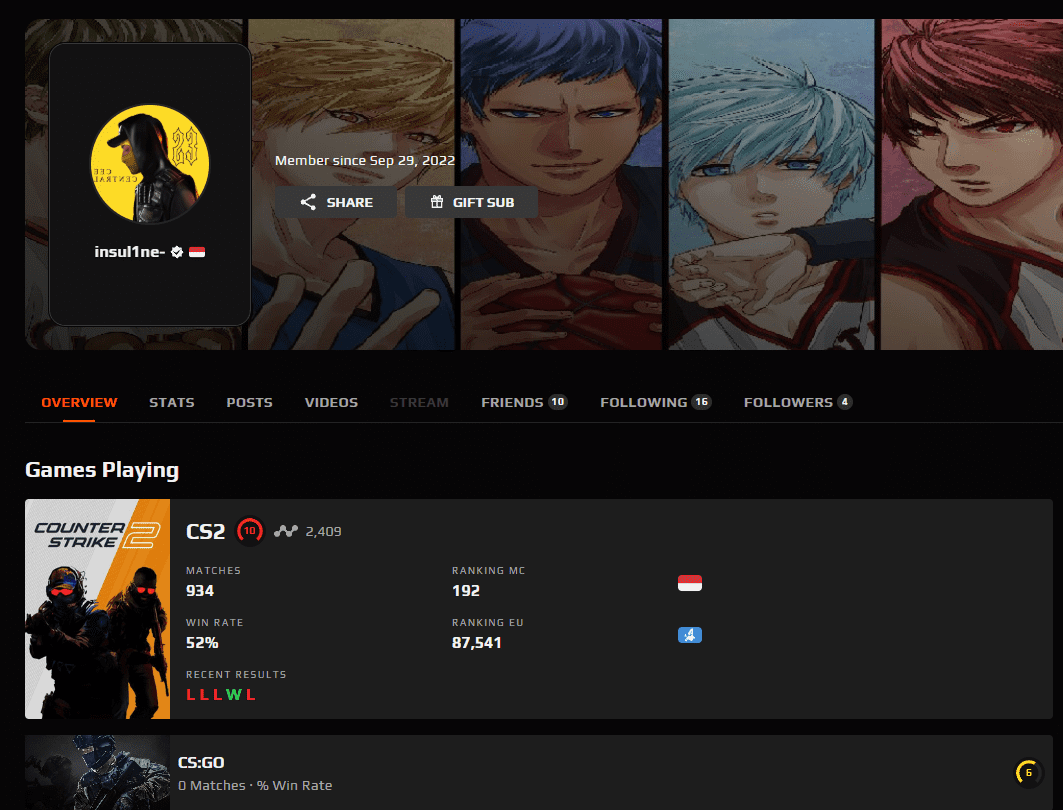Click the CS2 skill level 10 badge

tap(250, 531)
